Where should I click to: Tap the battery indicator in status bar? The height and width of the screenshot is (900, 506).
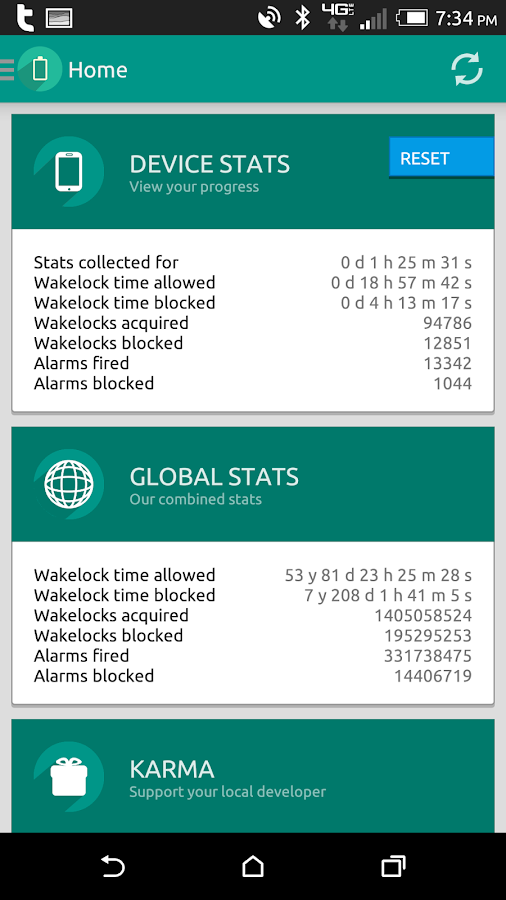click(x=412, y=17)
